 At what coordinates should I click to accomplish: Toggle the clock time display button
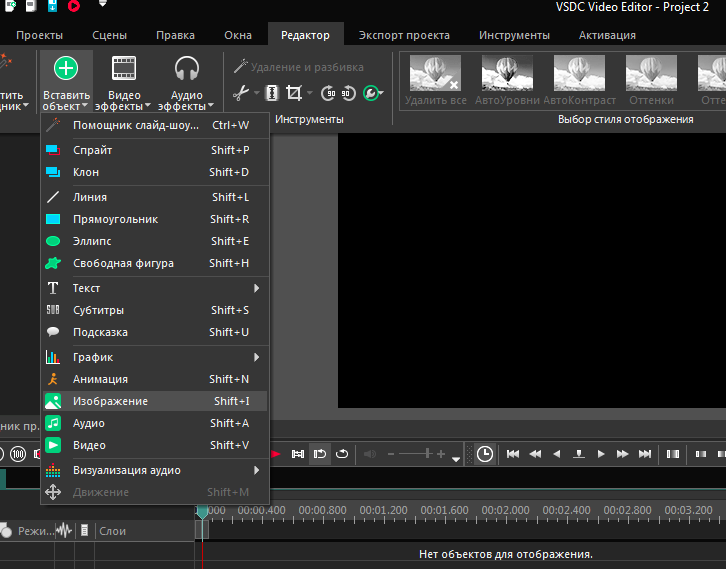(x=485, y=454)
